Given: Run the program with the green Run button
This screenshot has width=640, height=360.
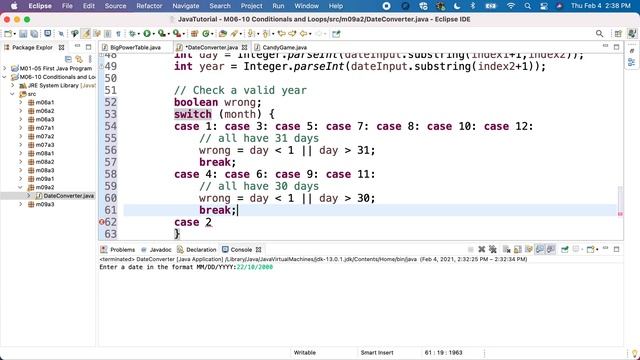Looking at the screenshot, I should tap(147, 33).
